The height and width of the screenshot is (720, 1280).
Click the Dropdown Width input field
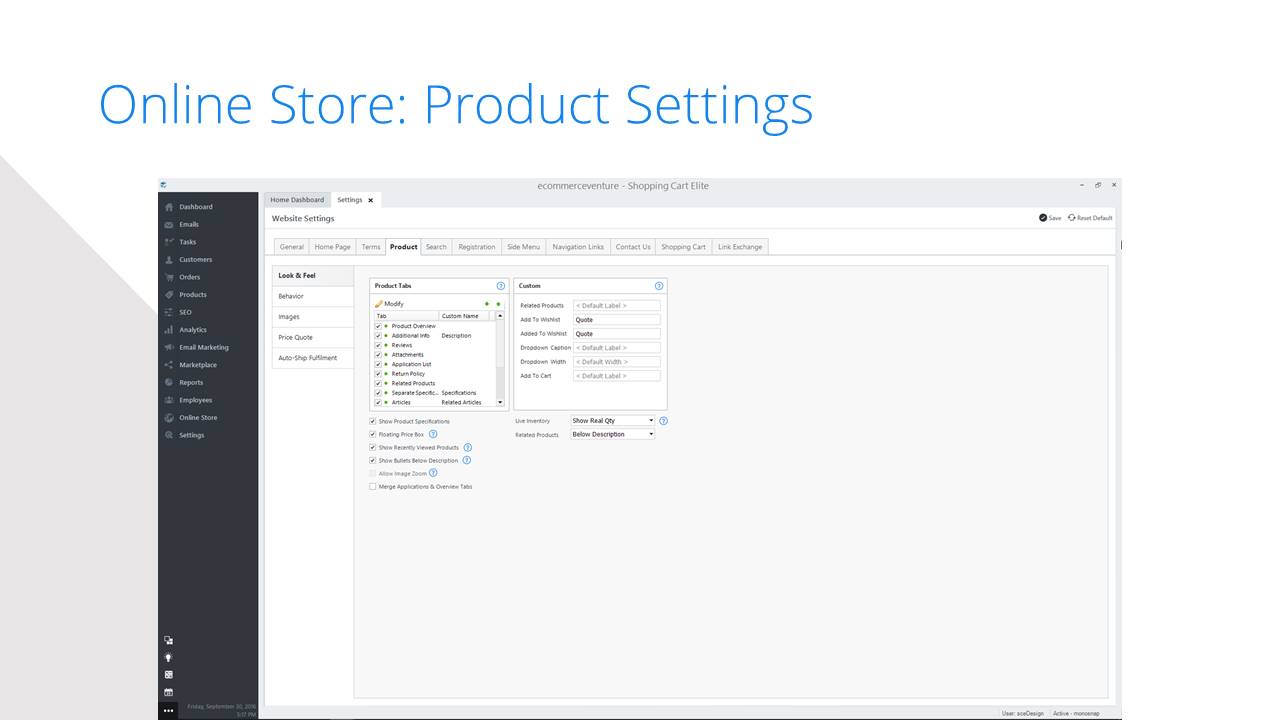[x=617, y=362]
